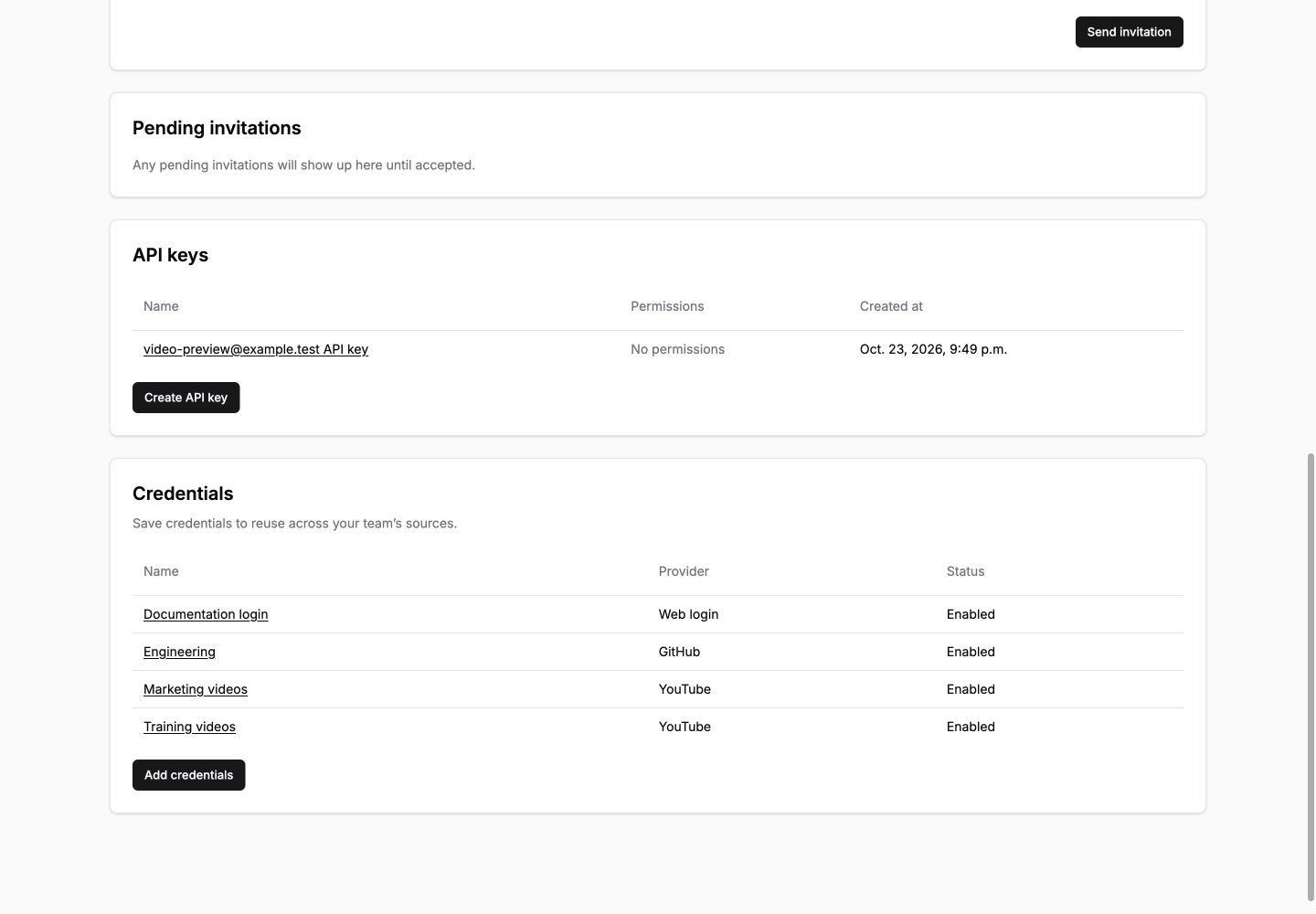Image resolution: width=1316 pixels, height=914 pixels.
Task: Click the "Provider" column header
Action: 684,571
